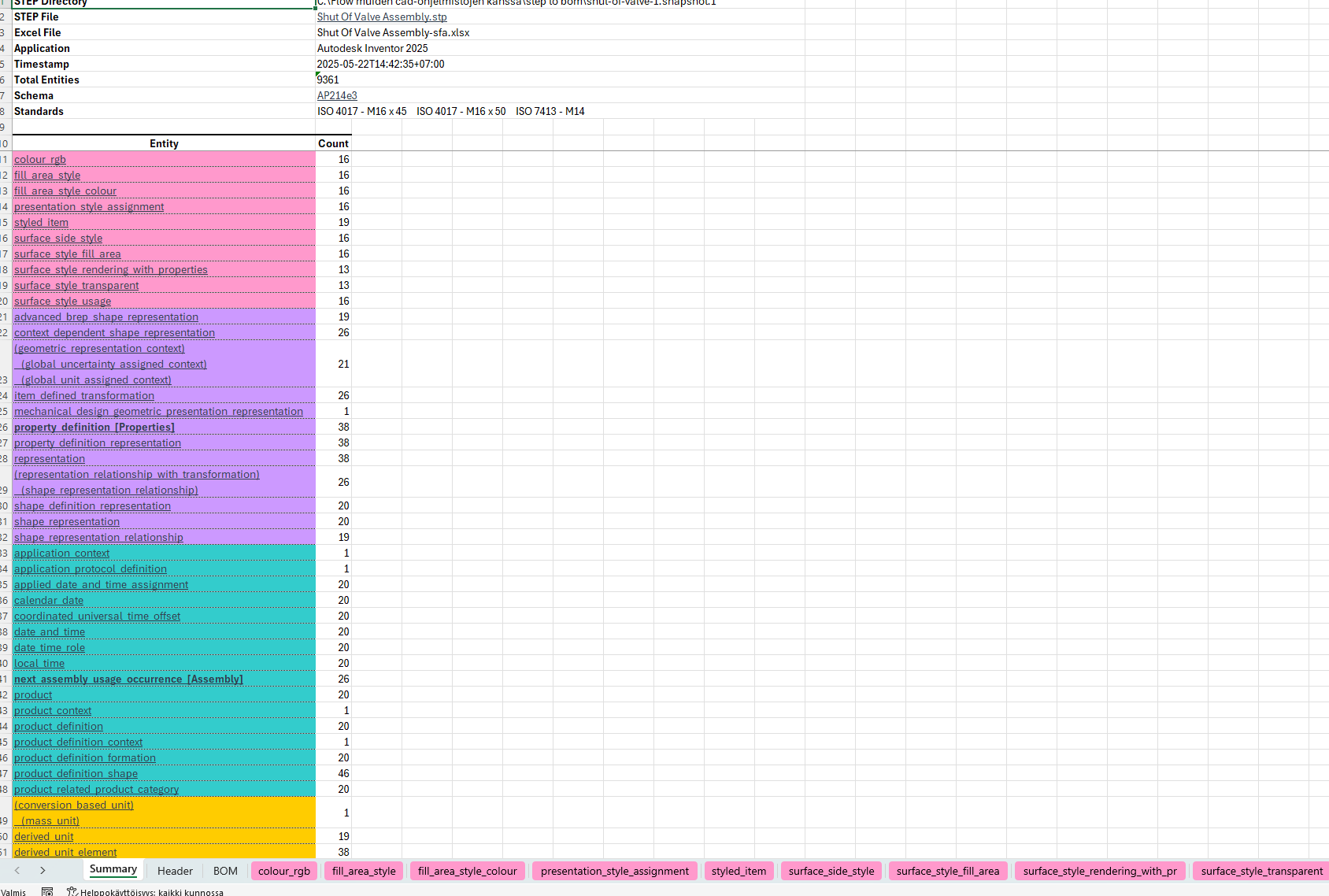Select the surface_side_style sheet tab

(x=831, y=871)
